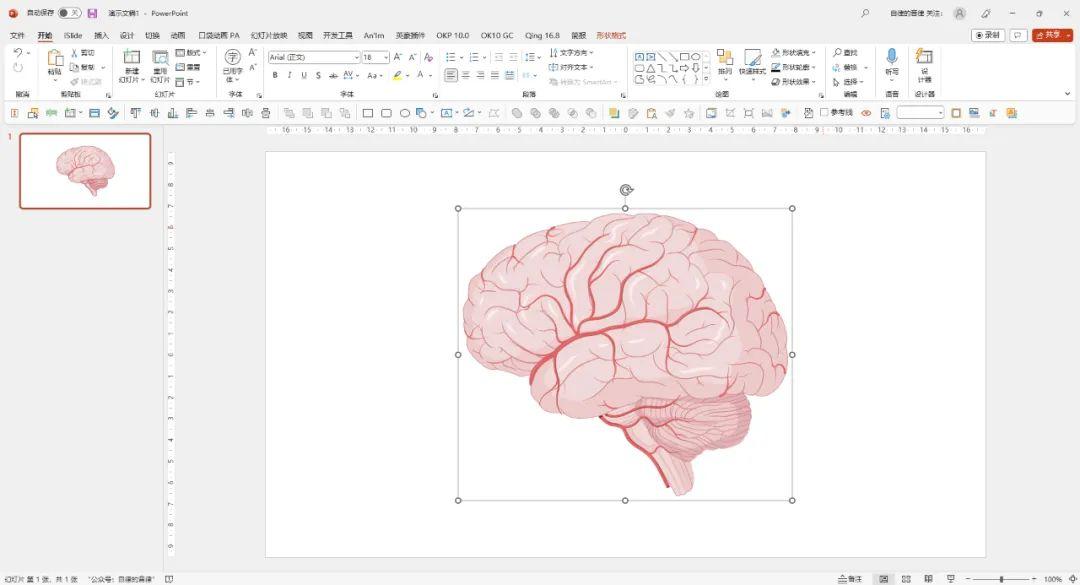Open the 插入 Insert tab
The width and height of the screenshot is (1080, 585).
pos(101,35)
